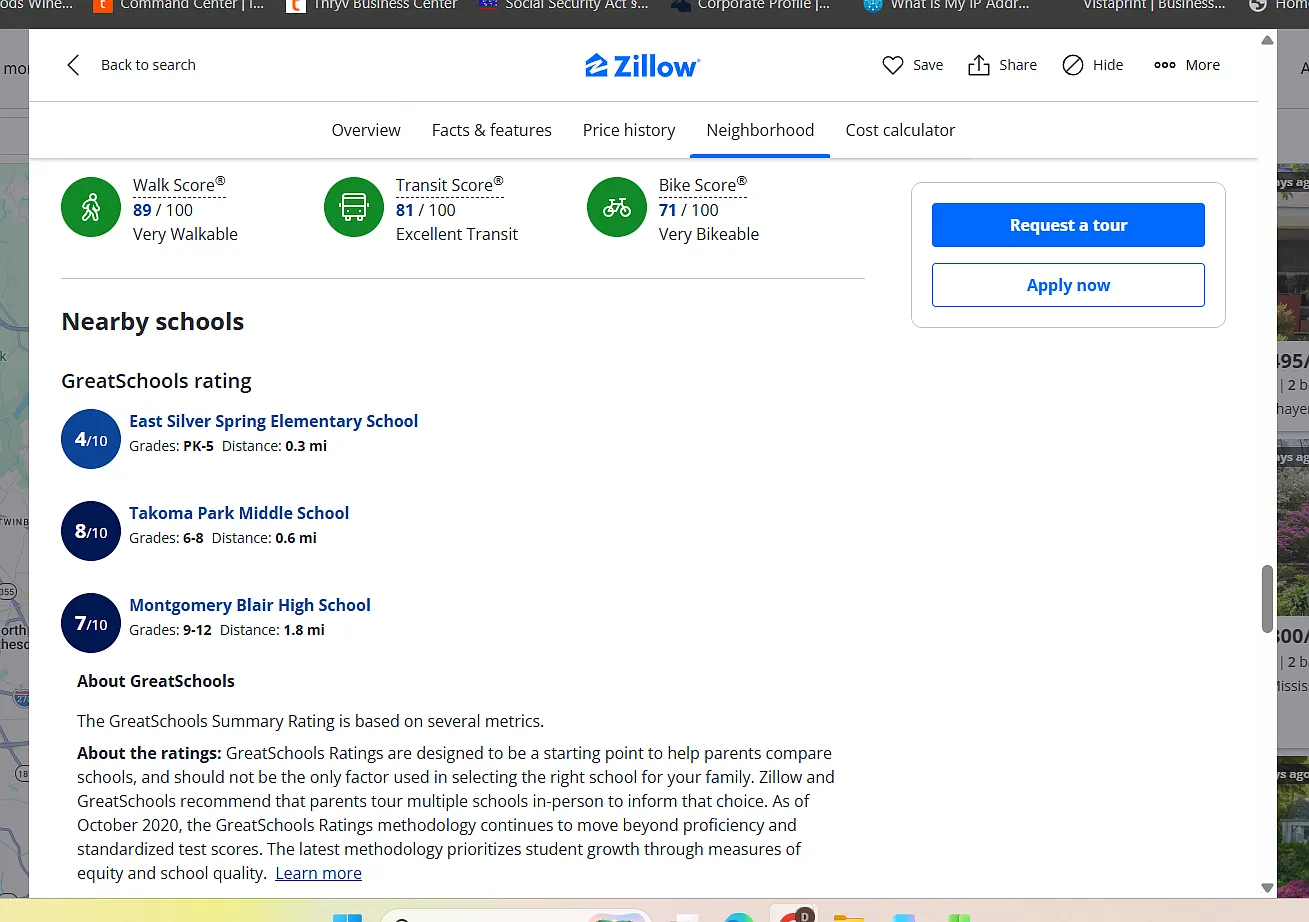Click the Zillow logo

pyautogui.click(x=642, y=66)
